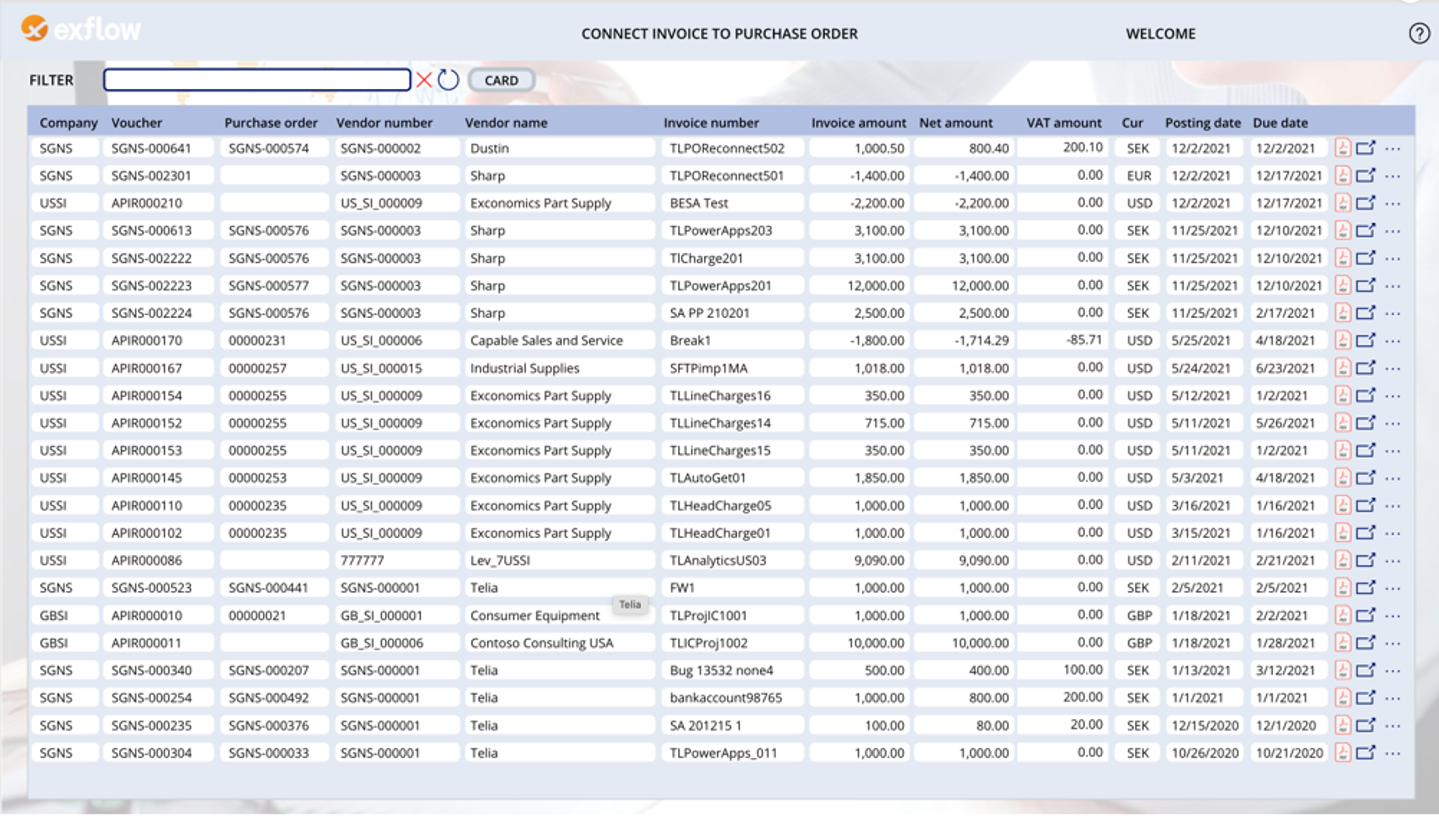Screen dimensions: 1439x816
Task: Sort by the Posting date column header
Action: click(1203, 123)
